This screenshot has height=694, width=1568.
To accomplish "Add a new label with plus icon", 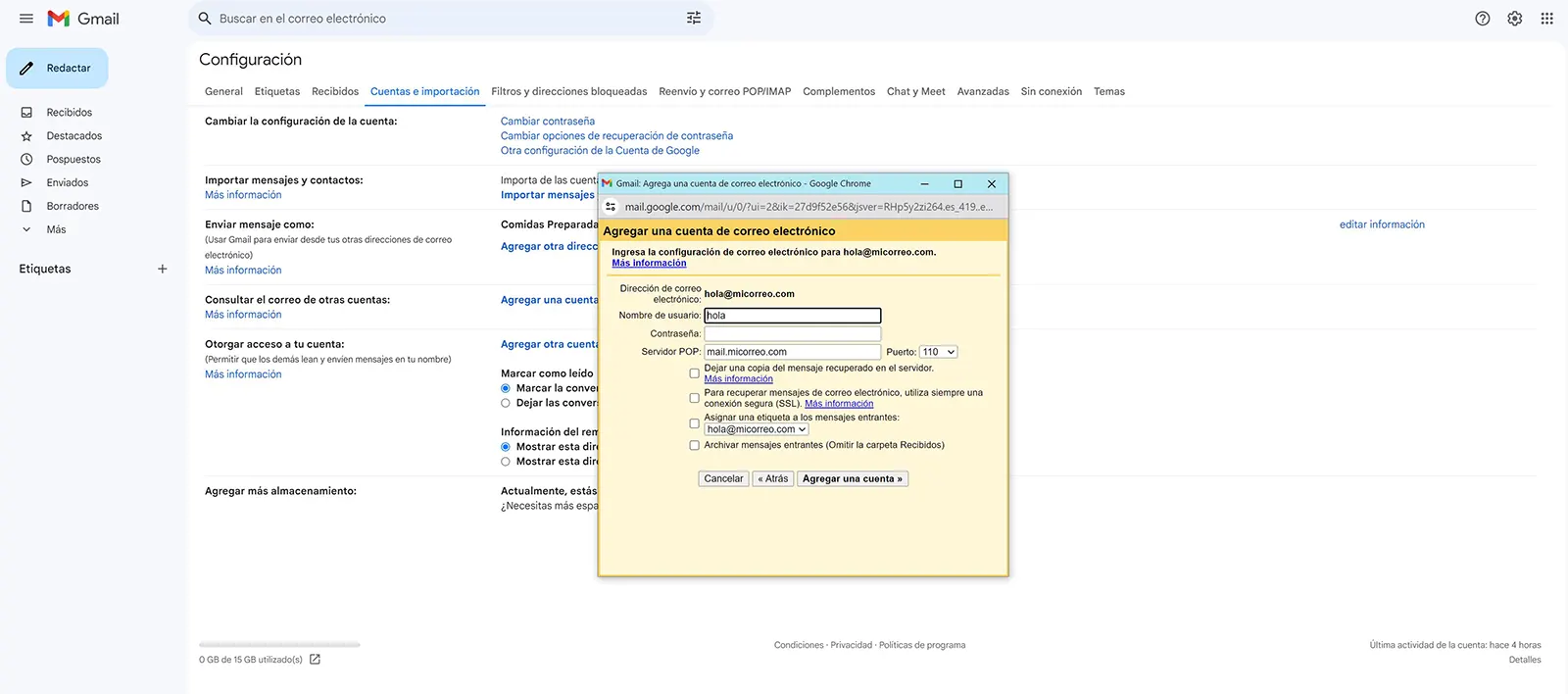I will click(x=163, y=269).
